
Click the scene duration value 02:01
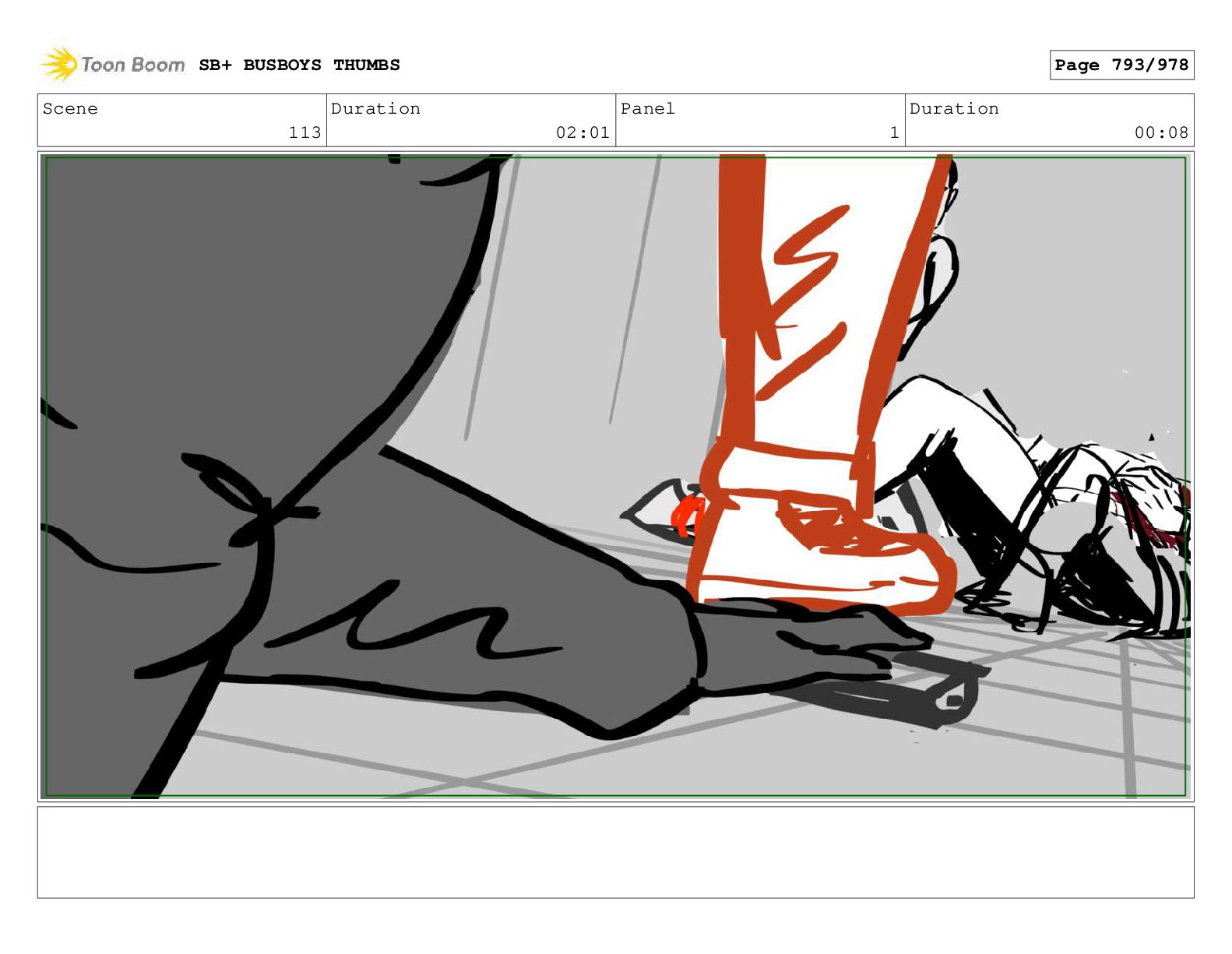(583, 132)
